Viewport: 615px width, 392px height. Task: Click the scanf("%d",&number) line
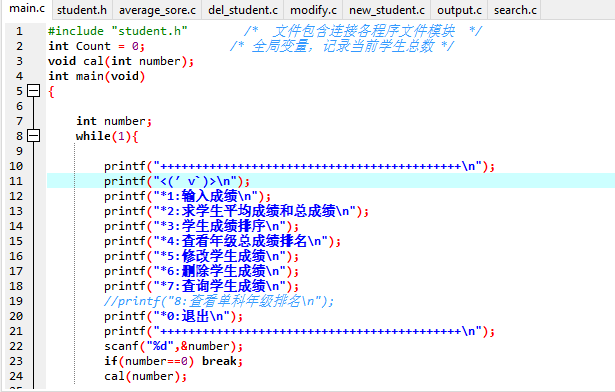click(x=173, y=346)
